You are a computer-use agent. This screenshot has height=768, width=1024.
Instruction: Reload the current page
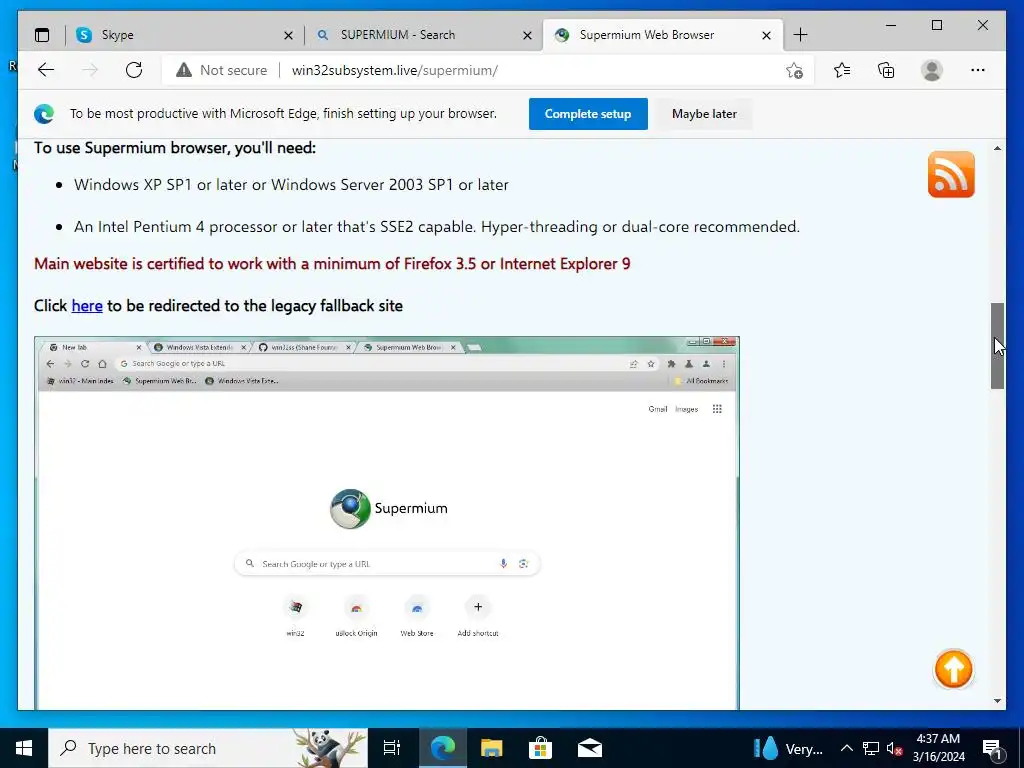click(x=134, y=70)
